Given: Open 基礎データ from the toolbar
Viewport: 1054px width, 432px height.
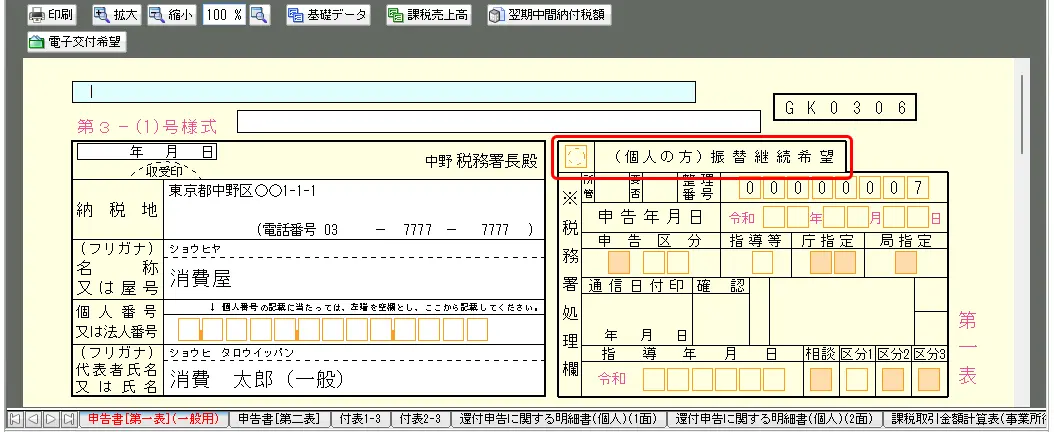Looking at the screenshot, I should (x=327, y=15).
